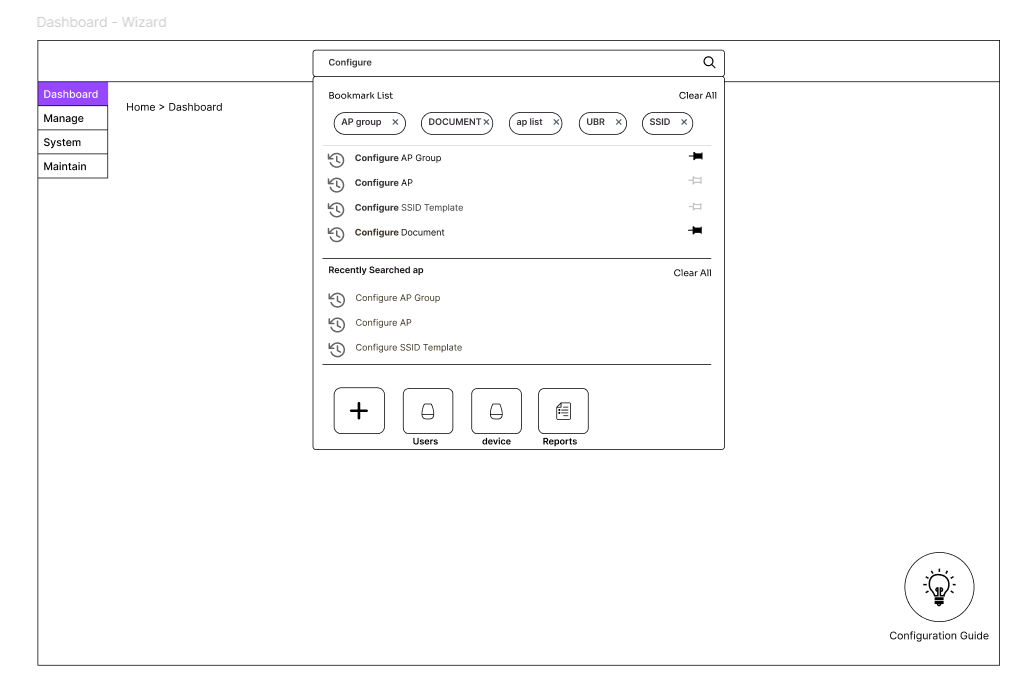Open the device shortcut tile

point(496,411)
